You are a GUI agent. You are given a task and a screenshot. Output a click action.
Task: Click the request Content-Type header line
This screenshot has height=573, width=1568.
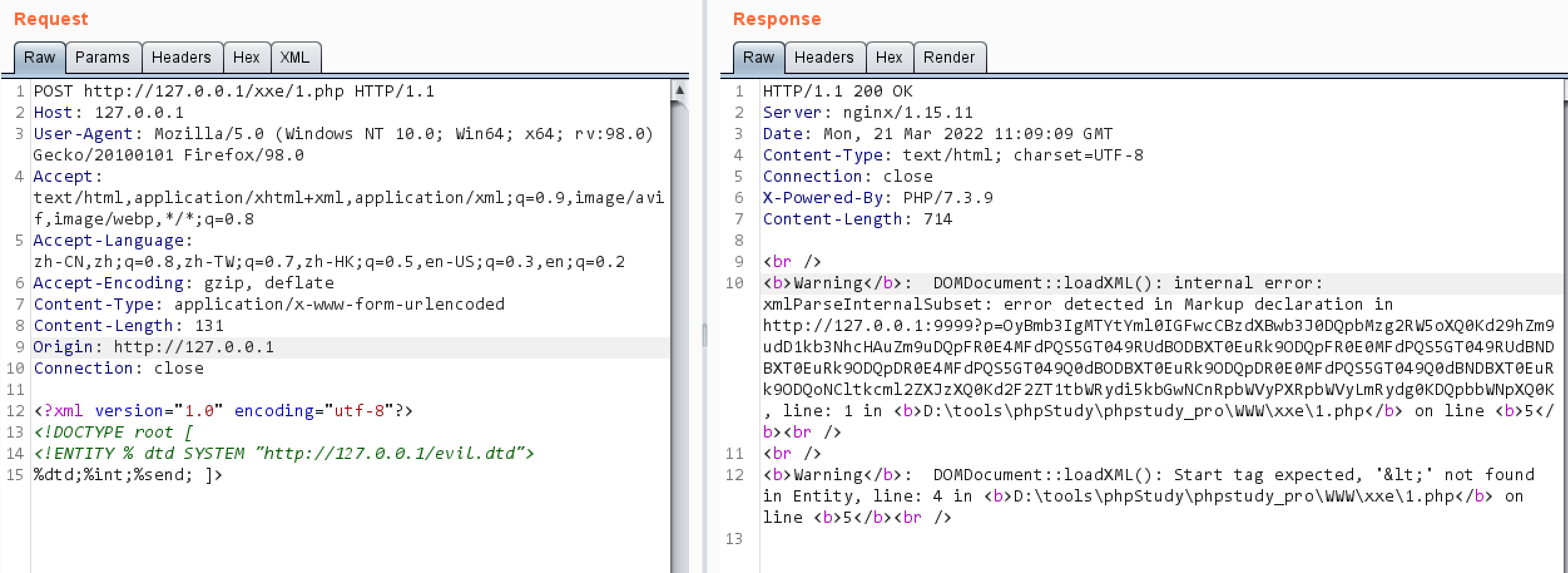click(269, 305)
